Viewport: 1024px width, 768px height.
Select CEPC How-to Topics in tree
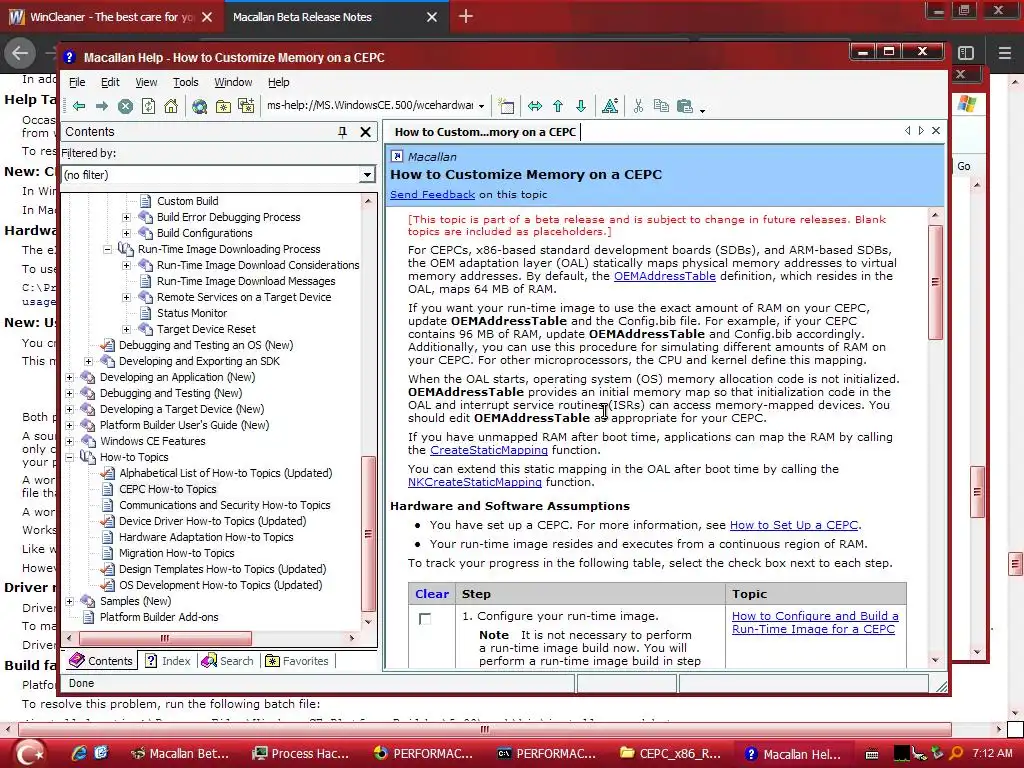[168, 489]
